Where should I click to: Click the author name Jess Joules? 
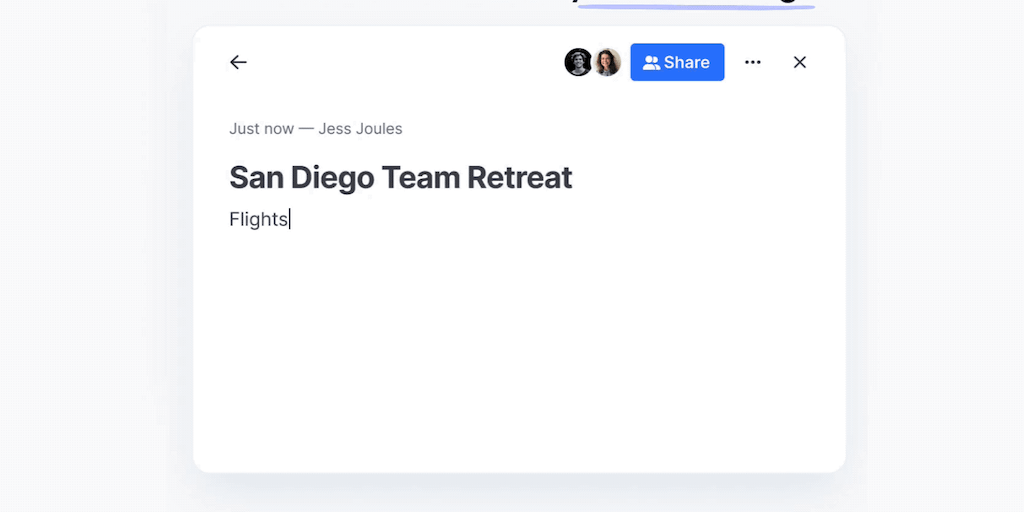(x=360, y=128)
